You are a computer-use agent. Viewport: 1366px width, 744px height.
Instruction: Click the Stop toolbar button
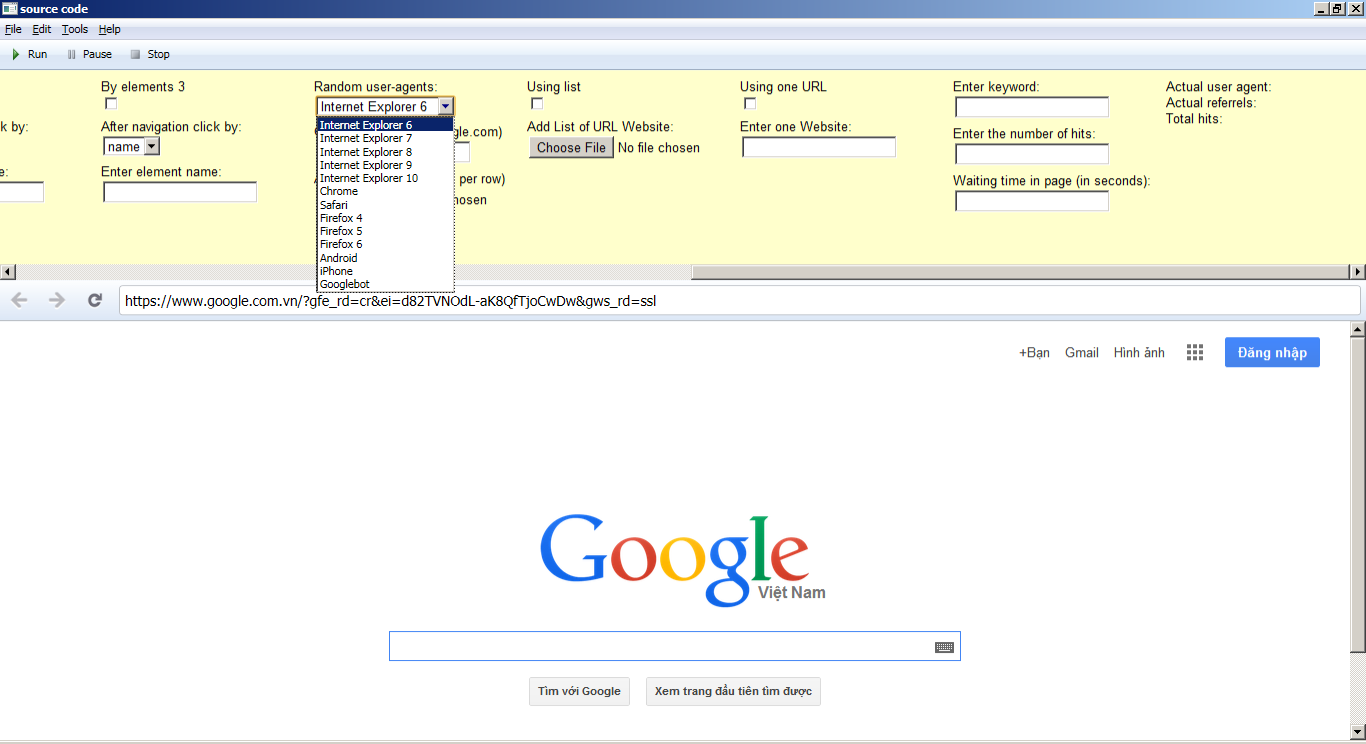tap(150, 54)
